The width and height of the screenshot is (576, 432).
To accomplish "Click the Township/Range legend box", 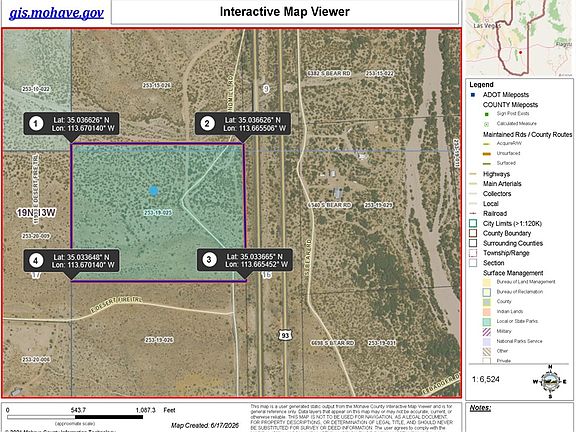I will point(473,253).
